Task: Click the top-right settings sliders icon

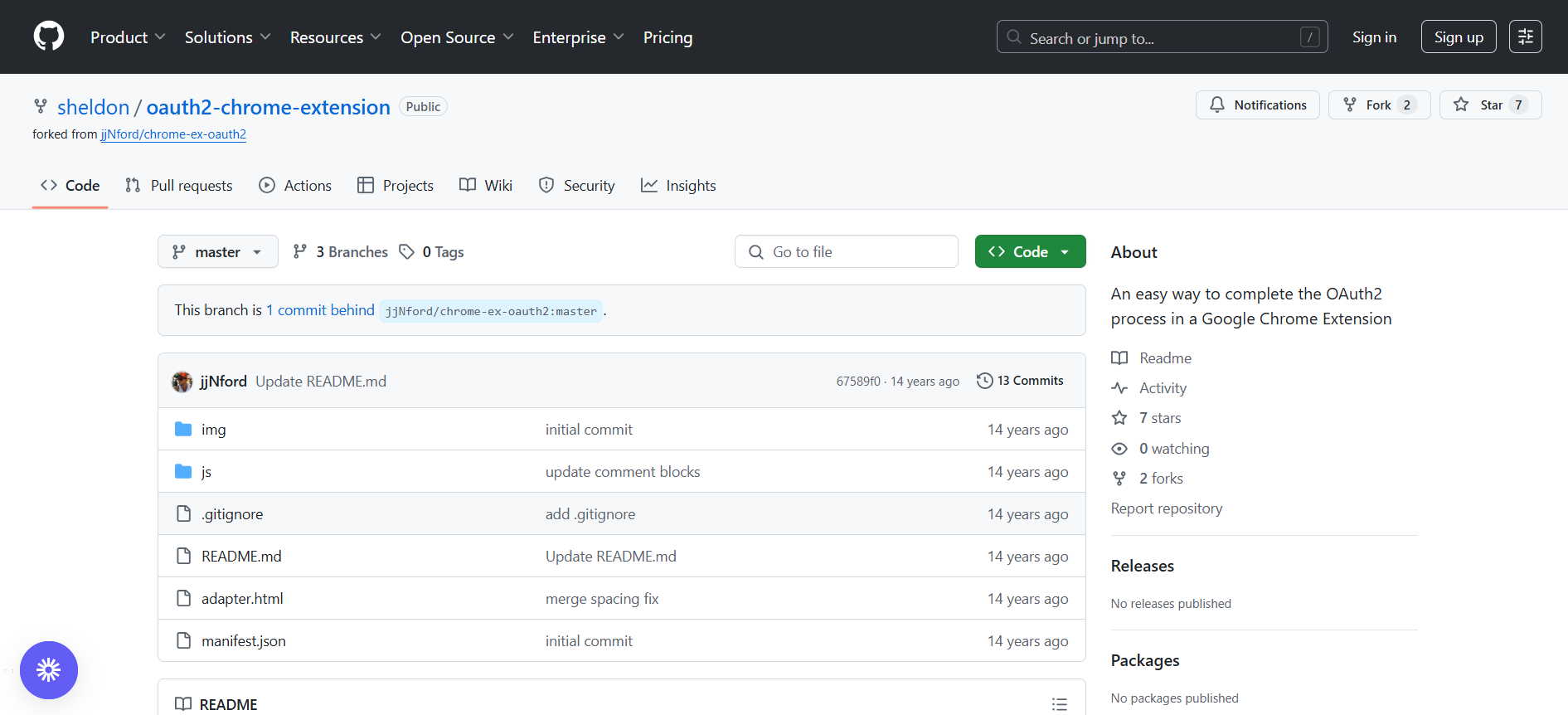Action: pyautogui.click(x=1525, y=36)
